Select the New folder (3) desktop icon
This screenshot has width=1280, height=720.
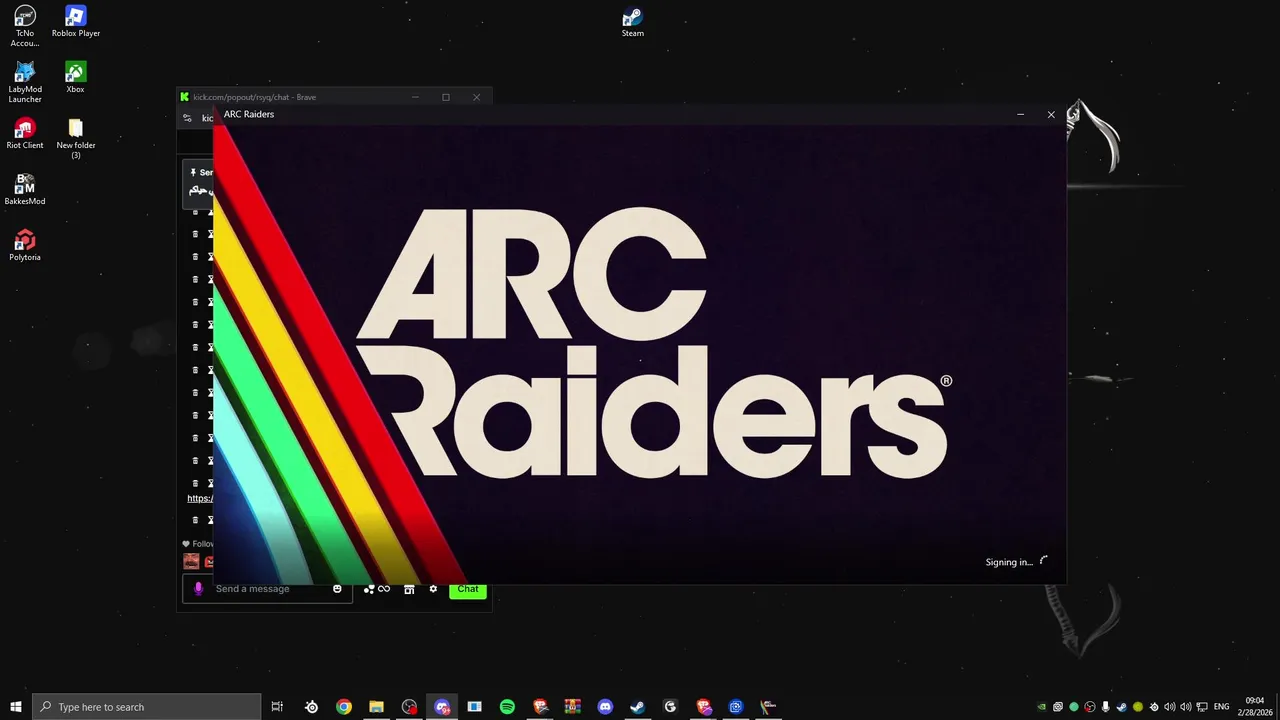pos(75,138)
